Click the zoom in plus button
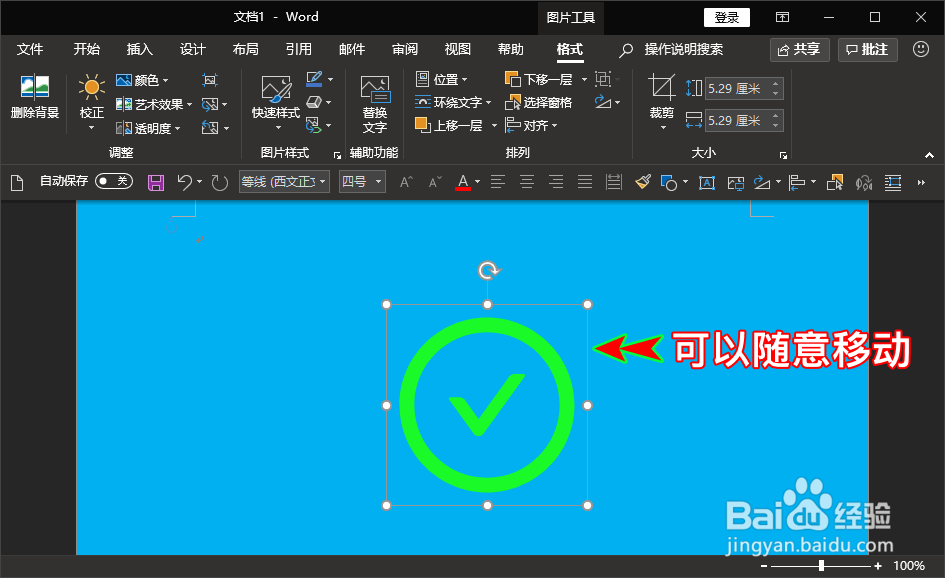 click(x=878, y=565)
